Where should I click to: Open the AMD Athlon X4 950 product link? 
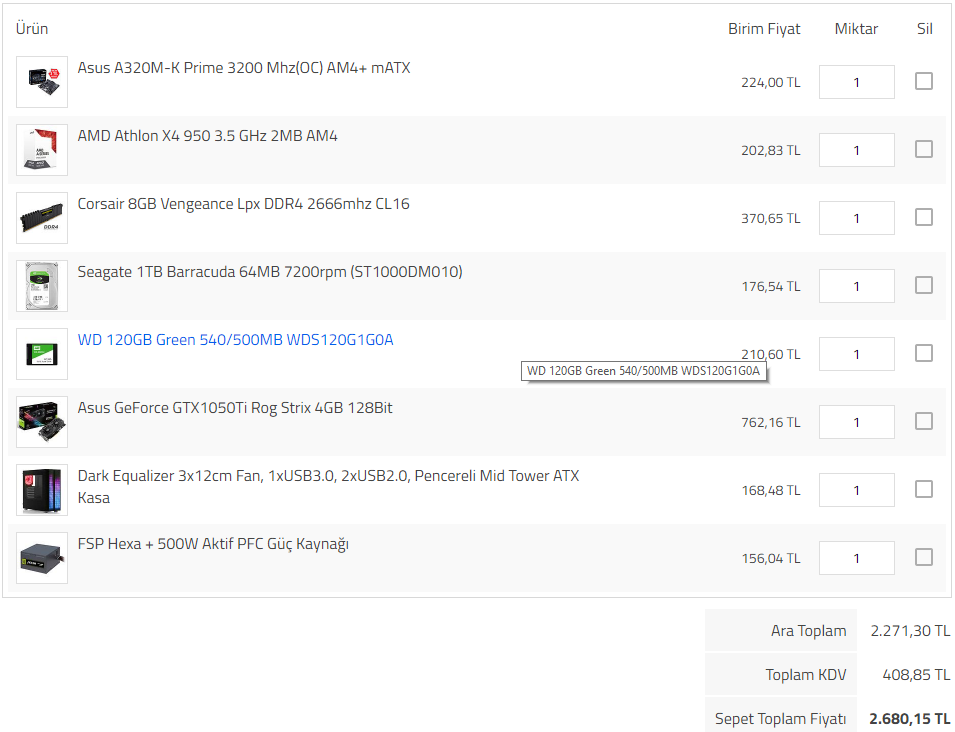coord(207,136)
